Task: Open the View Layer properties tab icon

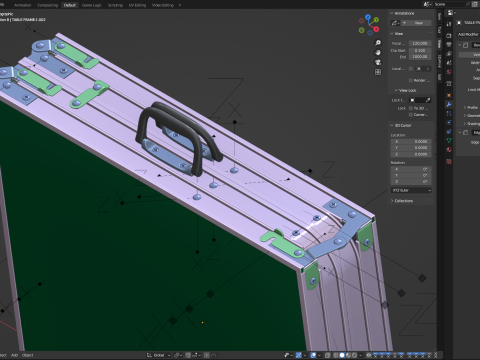Action: click(x=449, y=54)
